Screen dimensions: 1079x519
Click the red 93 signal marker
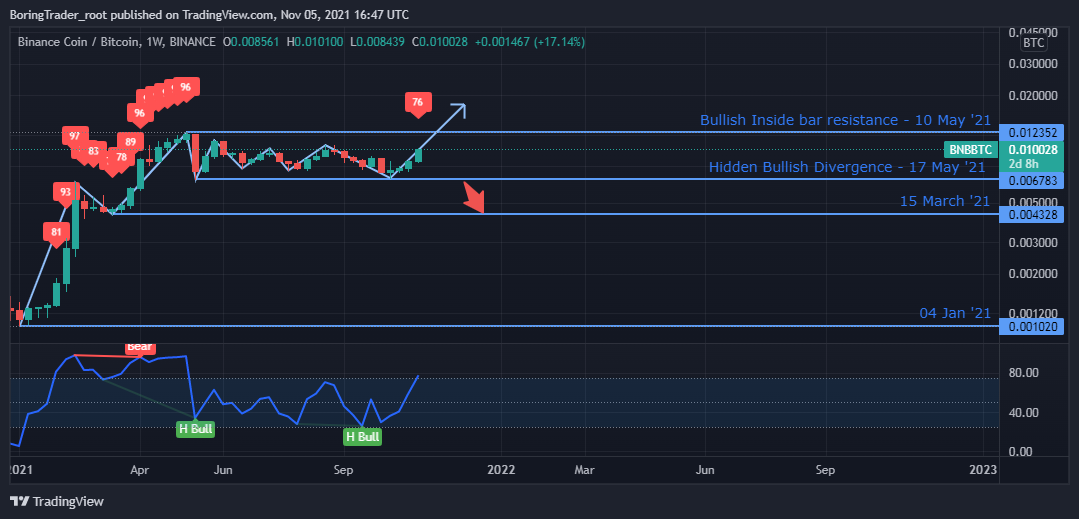66,191
